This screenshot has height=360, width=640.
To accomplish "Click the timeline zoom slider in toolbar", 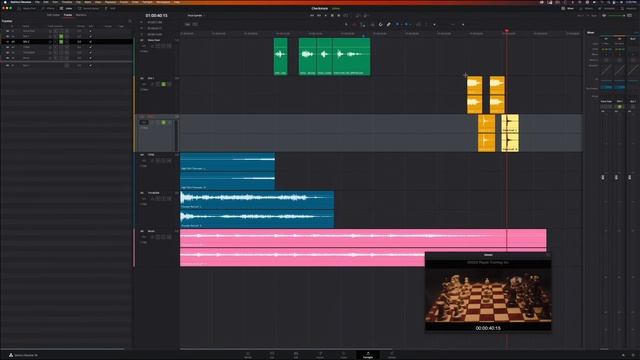I will click(458, 24).
